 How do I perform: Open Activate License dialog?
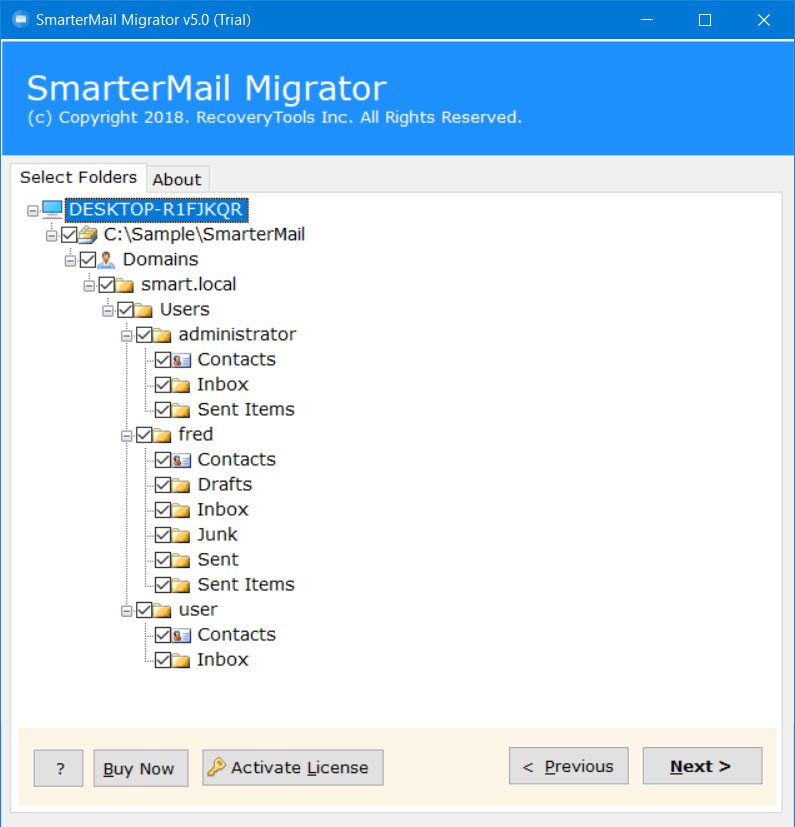(x=293, y=767)
